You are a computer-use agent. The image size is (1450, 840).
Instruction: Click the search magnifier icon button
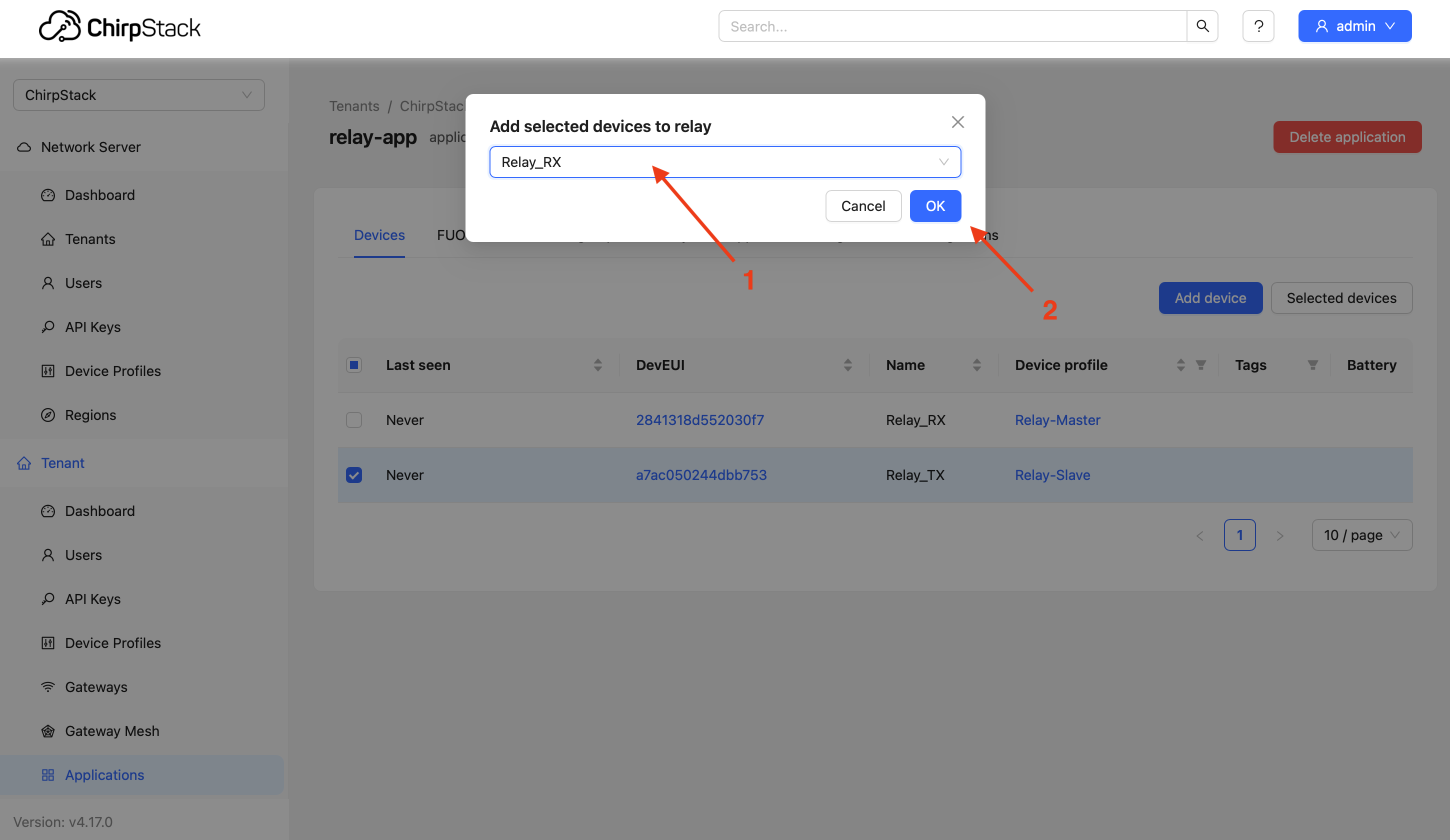1202,26
